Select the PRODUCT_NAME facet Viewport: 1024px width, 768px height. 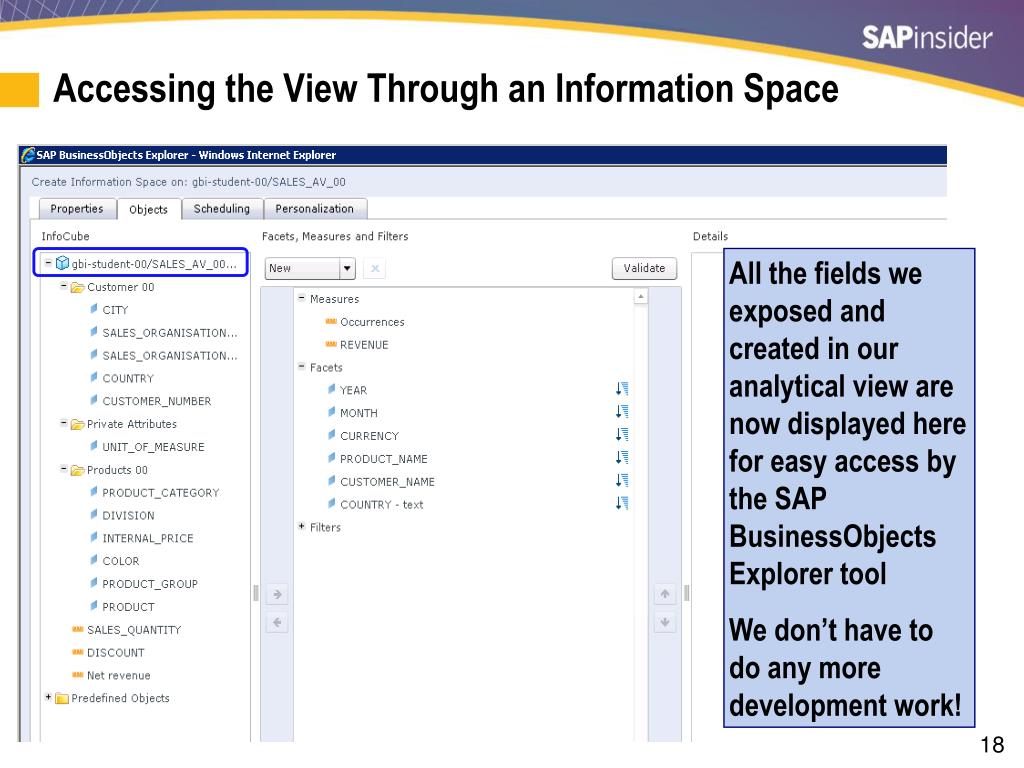(x=383, y=458)
